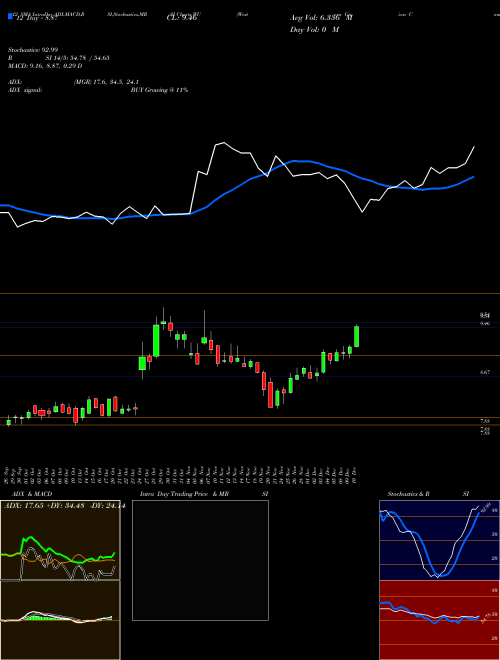
Task: Click the last tall green candlestick
Action: (356, 336)
